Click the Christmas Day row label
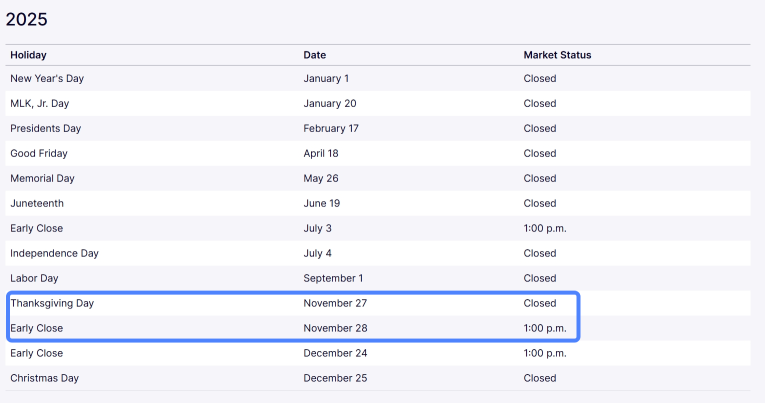 pos(44,378)
